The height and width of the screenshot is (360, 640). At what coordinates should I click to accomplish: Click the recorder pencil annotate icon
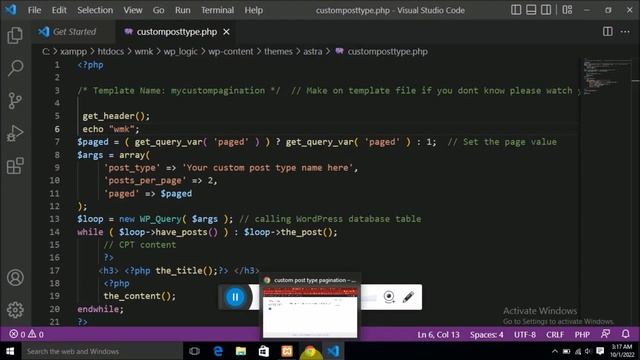[408, 297]
